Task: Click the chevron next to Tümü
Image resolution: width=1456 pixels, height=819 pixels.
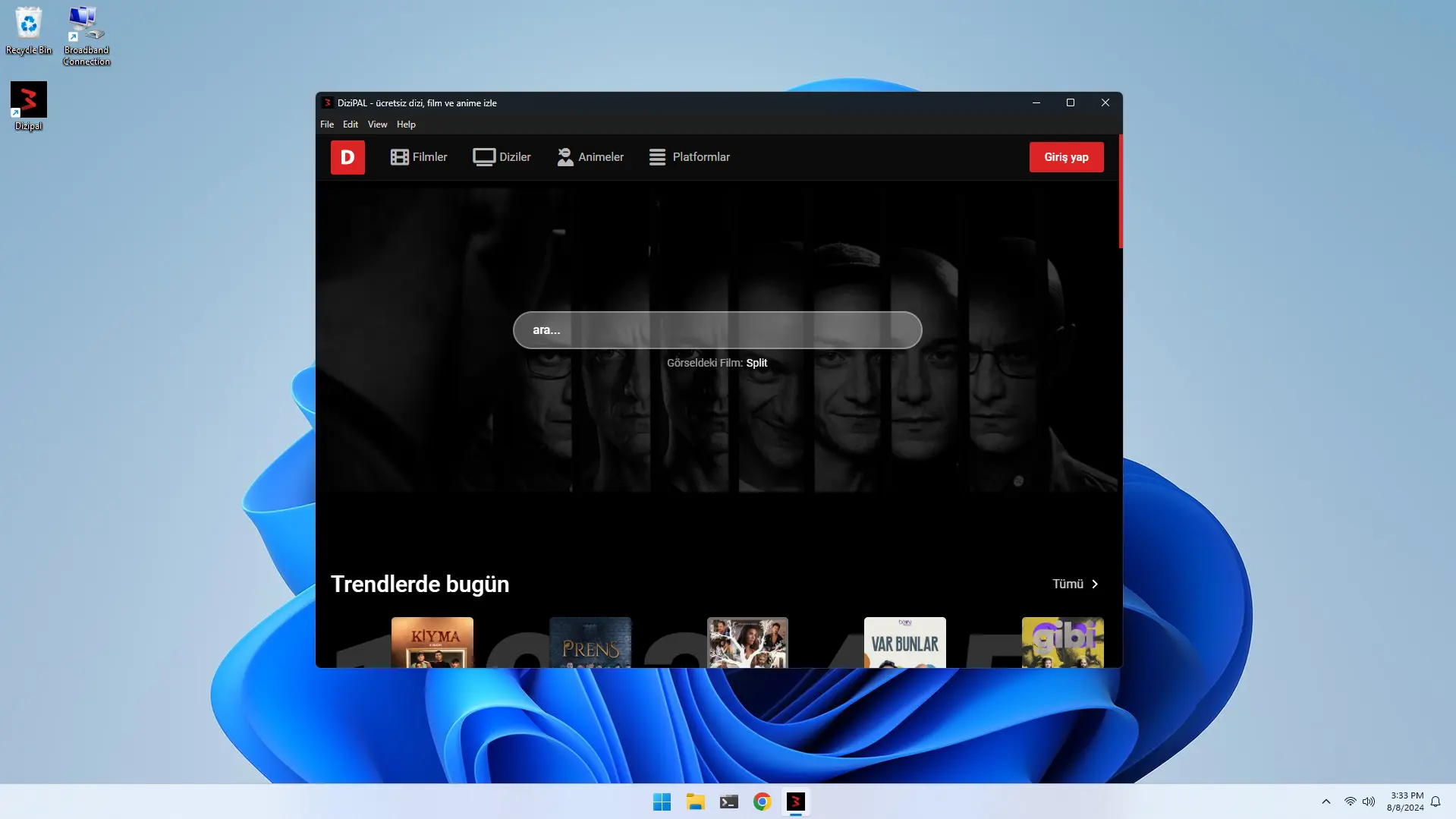Action: [x=1095, y=584]
